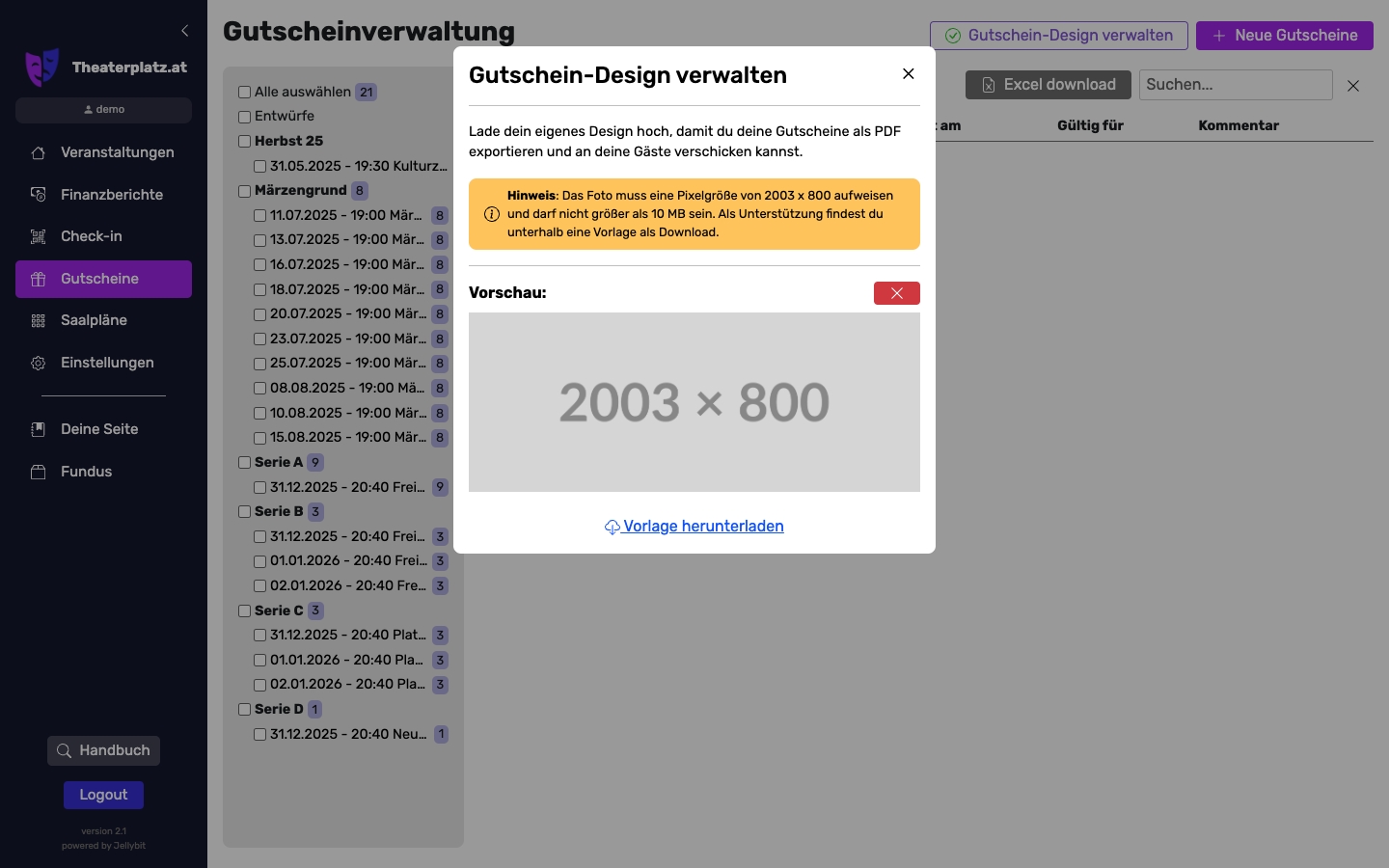Open Gutschein-Design verwalten
This screenshot has height=868, width=1389.
(1058, 36)
